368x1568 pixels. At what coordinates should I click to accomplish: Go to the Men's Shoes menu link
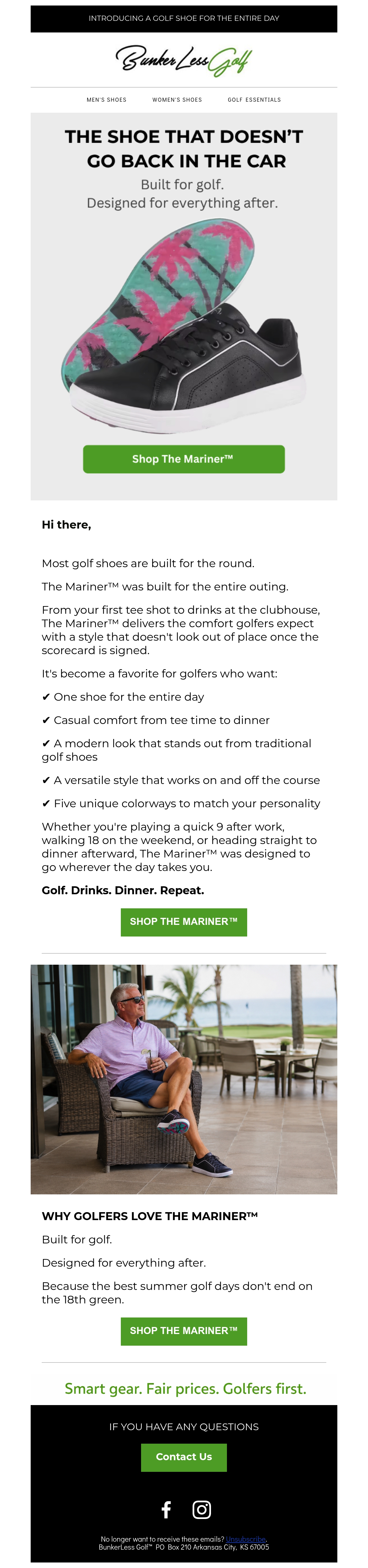point(107,100)
